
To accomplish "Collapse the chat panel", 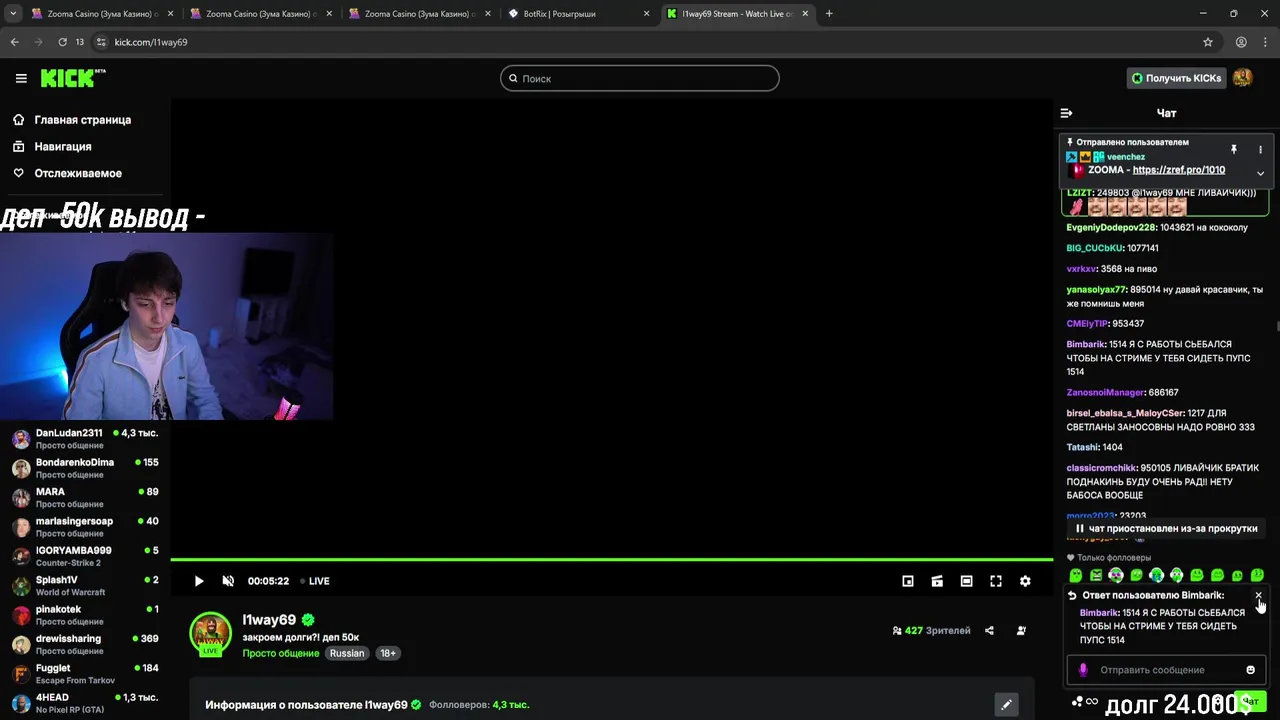I will pos(1066,113).
